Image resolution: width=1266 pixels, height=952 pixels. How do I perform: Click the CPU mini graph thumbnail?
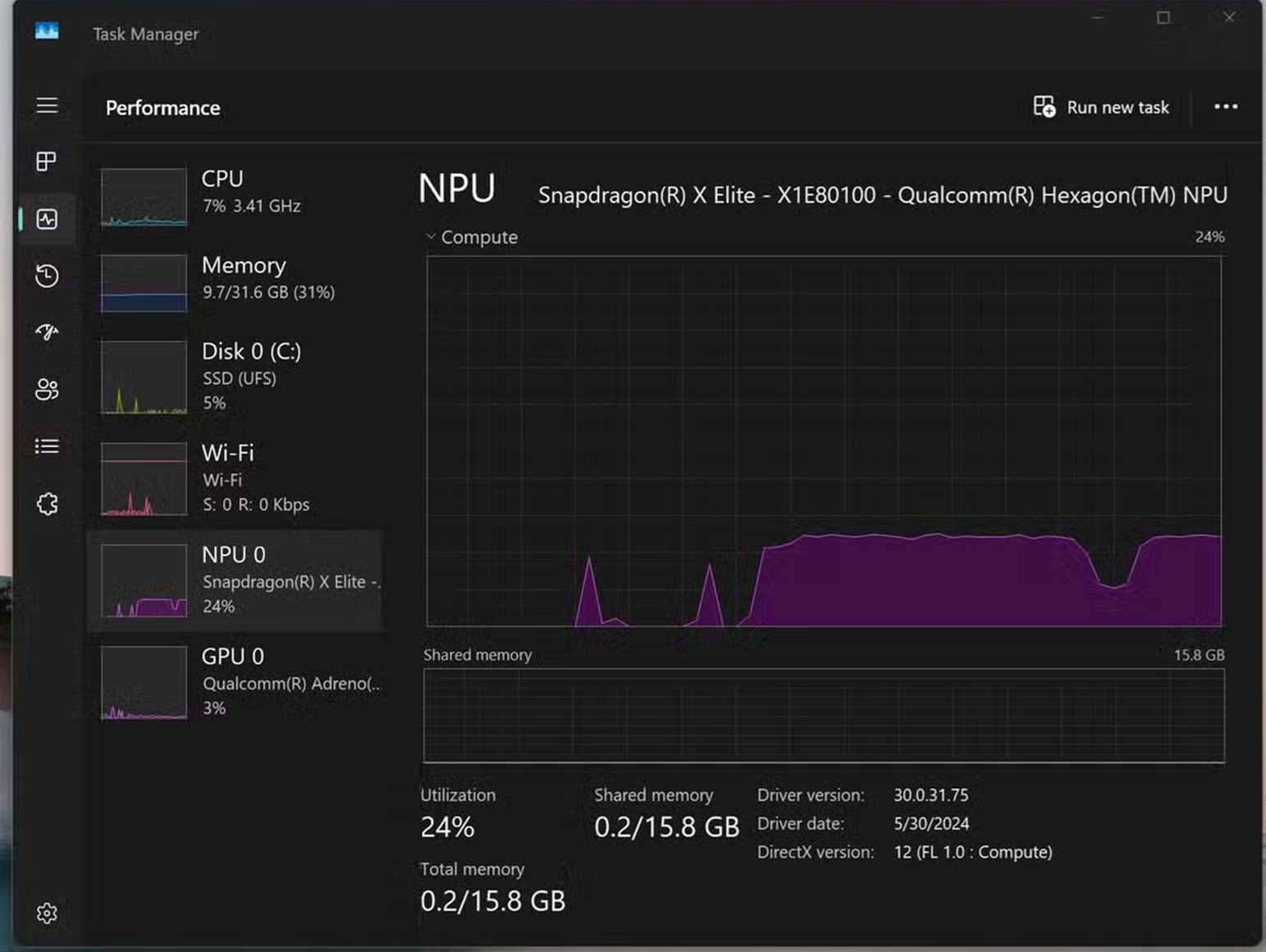(x=144, y=197)
